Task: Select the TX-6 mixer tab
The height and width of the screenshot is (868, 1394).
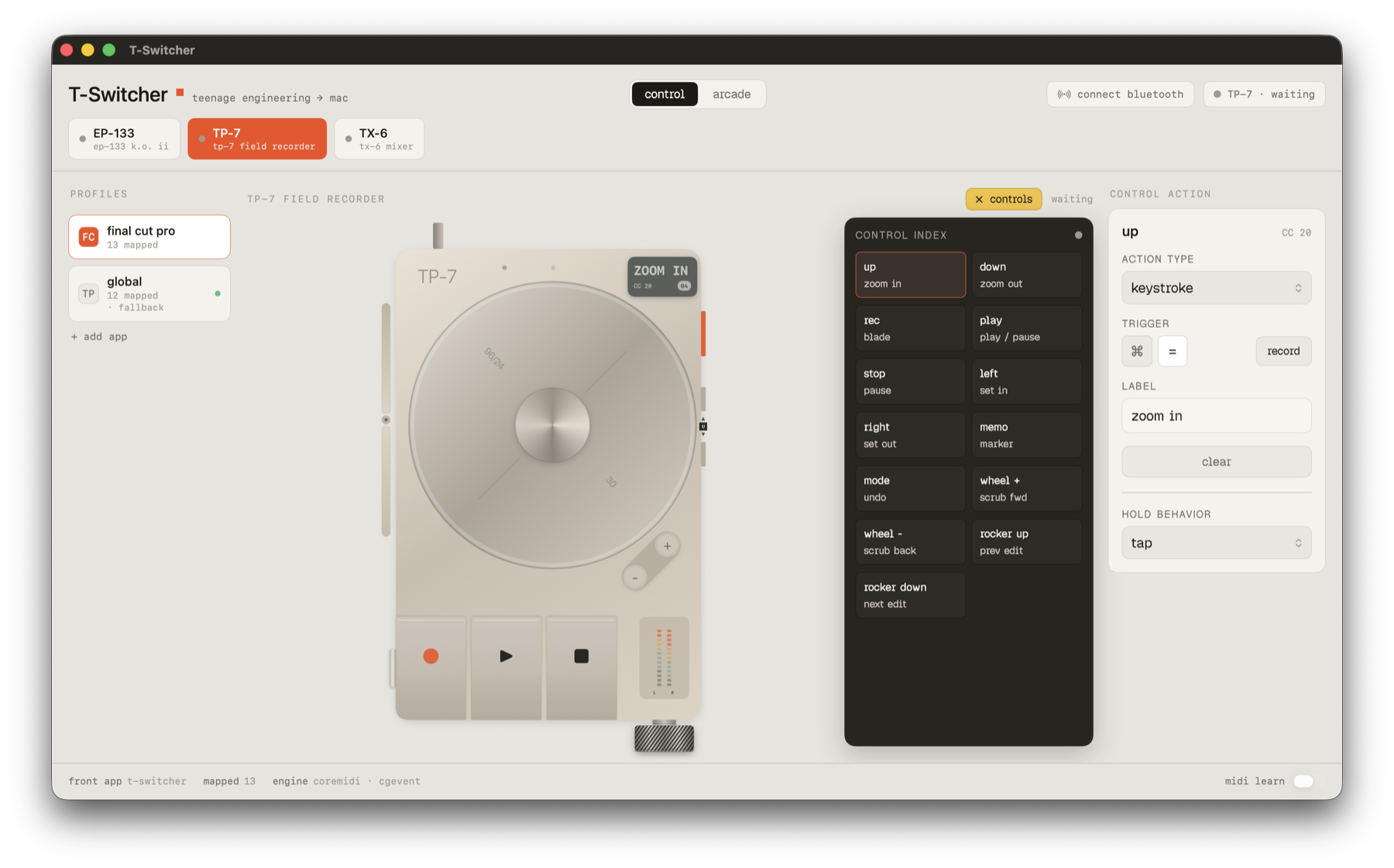Action: tap(379, 139)
